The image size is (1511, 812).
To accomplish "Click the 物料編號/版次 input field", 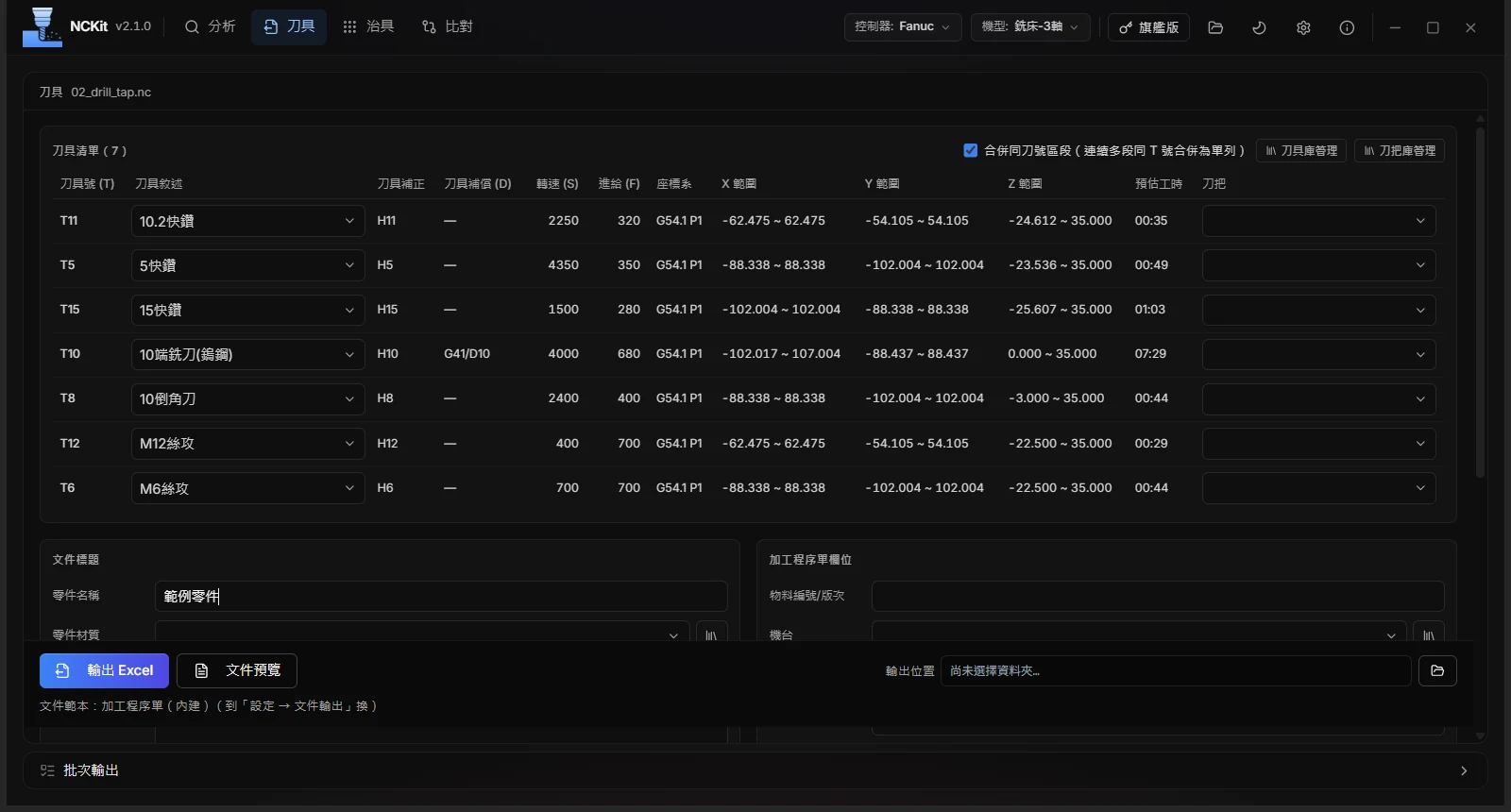I will (x=1158, y=596).
